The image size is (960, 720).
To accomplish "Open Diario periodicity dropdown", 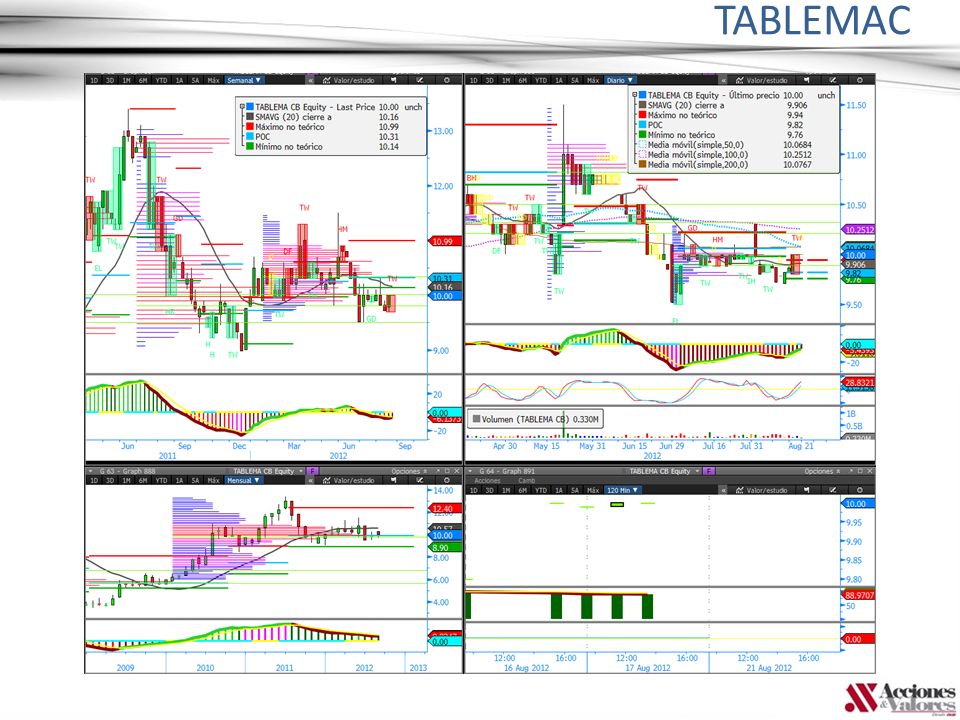I will pyautogui.click(x=620, y=80).
